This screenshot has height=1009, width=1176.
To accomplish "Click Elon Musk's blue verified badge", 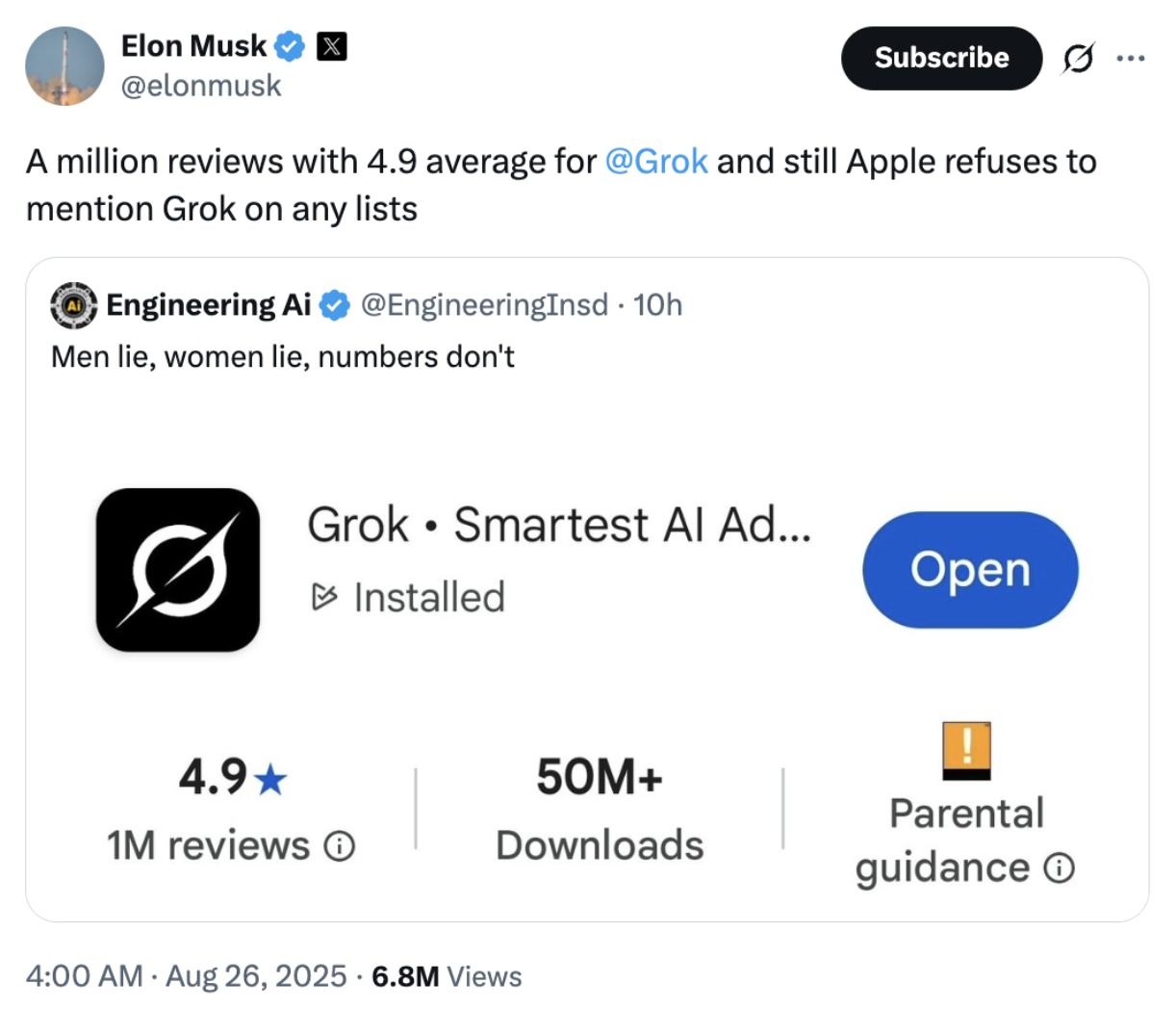I will tap(290, 45).
